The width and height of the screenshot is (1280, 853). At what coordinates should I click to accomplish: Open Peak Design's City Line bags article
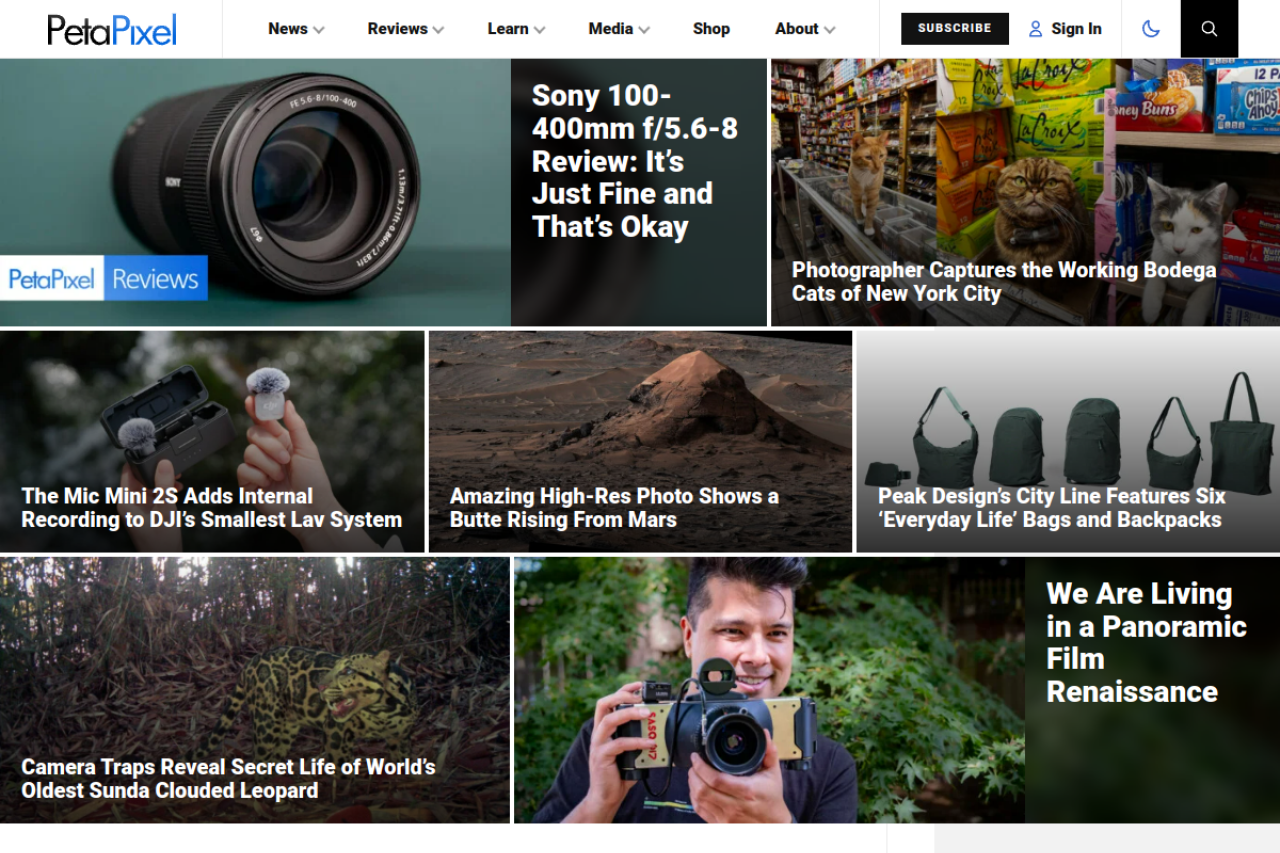tap(1051, 508)
